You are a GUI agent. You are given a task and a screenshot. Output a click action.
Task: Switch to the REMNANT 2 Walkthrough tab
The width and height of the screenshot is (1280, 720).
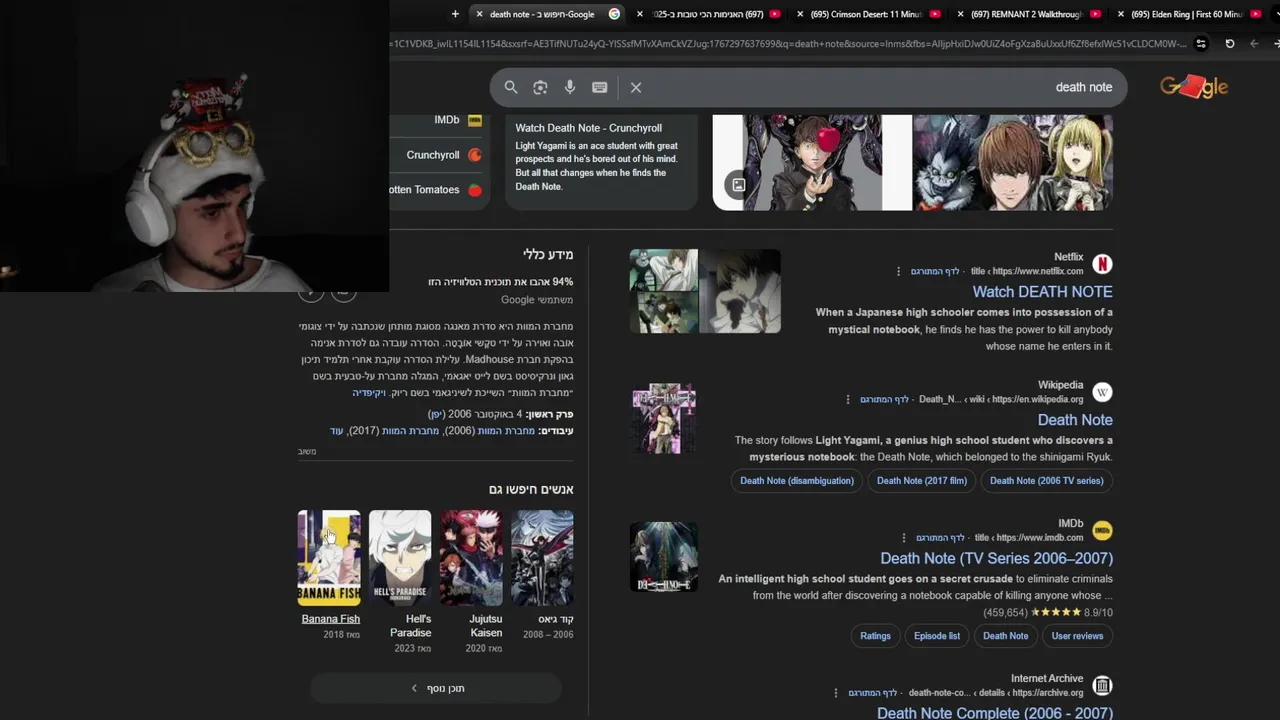pos(1029,14)
